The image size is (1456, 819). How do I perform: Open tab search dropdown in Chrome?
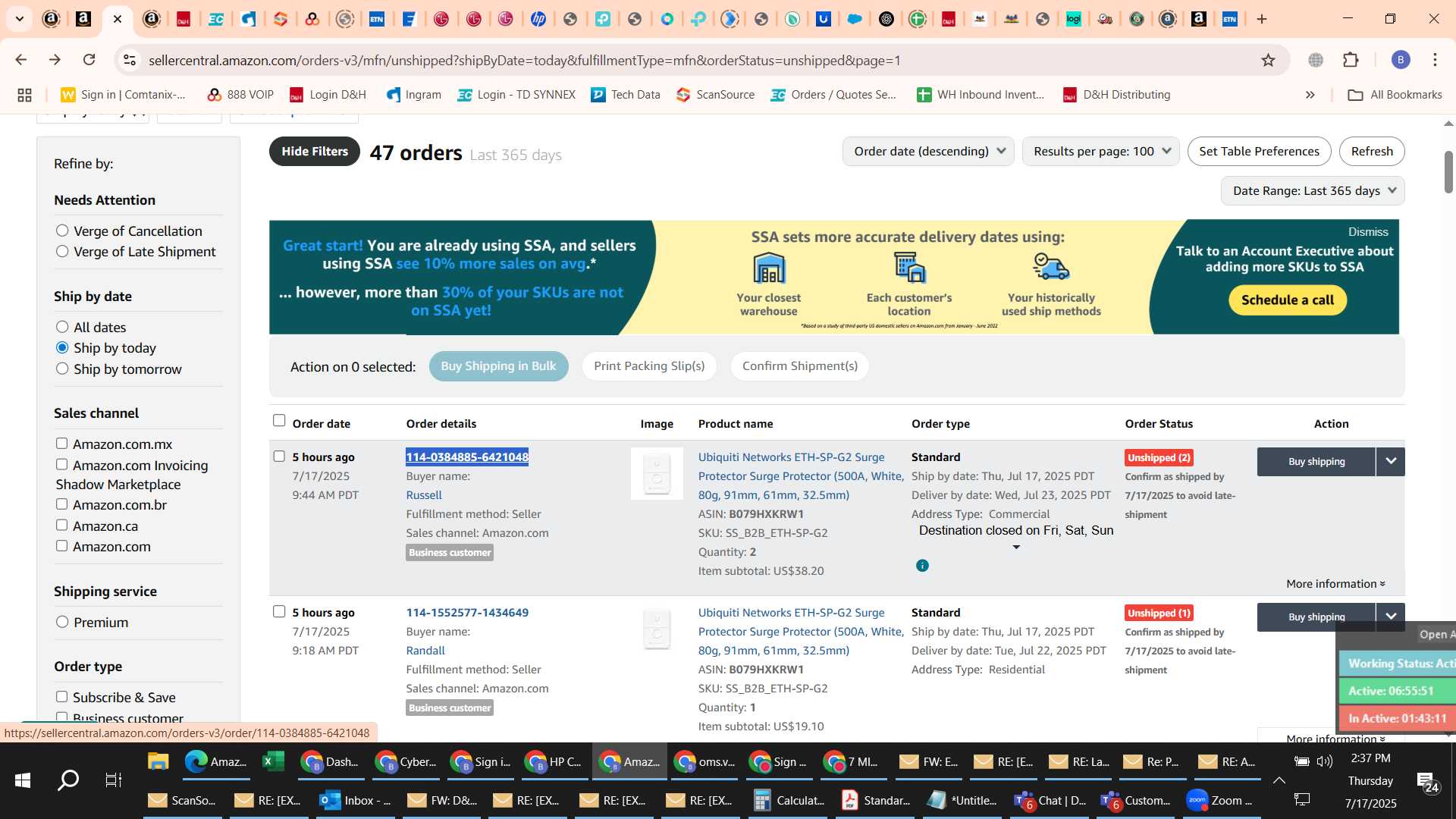coord(20,19)
